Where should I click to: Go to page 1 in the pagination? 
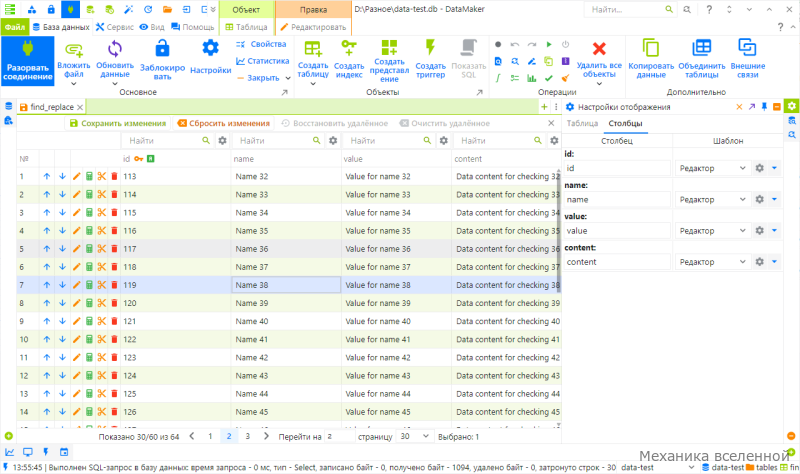(210, 436)
